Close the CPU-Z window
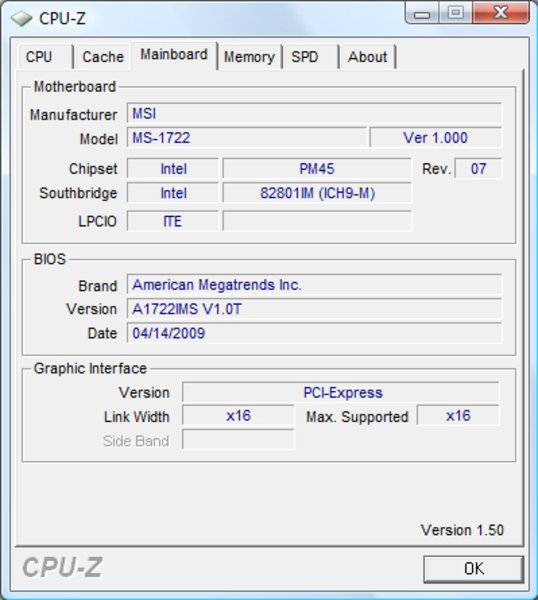Viewport: 538px width, 600px height. (501, 13)
